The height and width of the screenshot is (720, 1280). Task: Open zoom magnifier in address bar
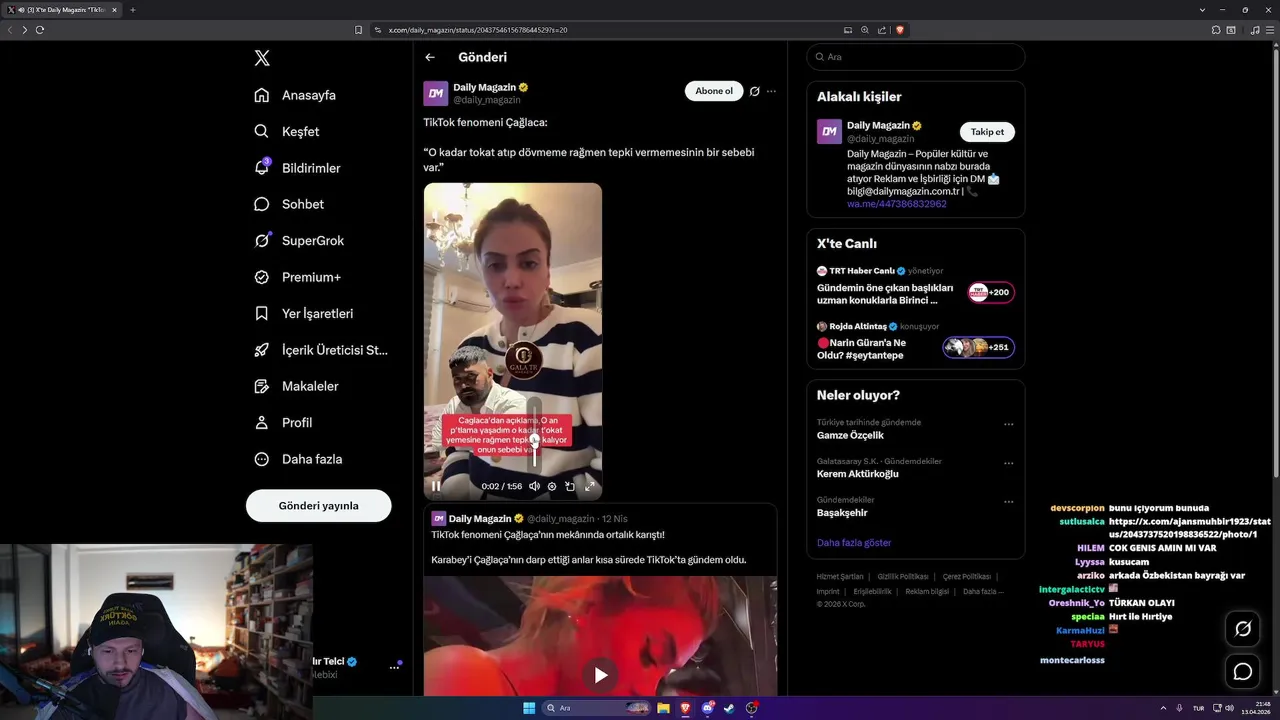(865, 30)
